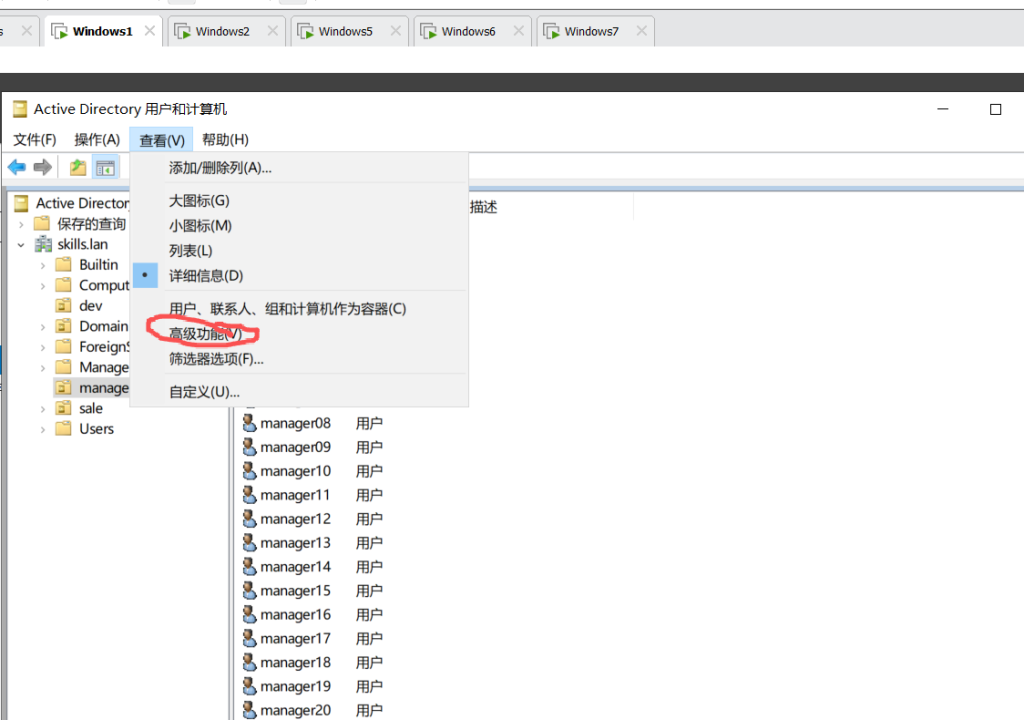Click the blue Back arrow toolbar icon
The image size is (1024, 720).
click(x=17, y=167)
